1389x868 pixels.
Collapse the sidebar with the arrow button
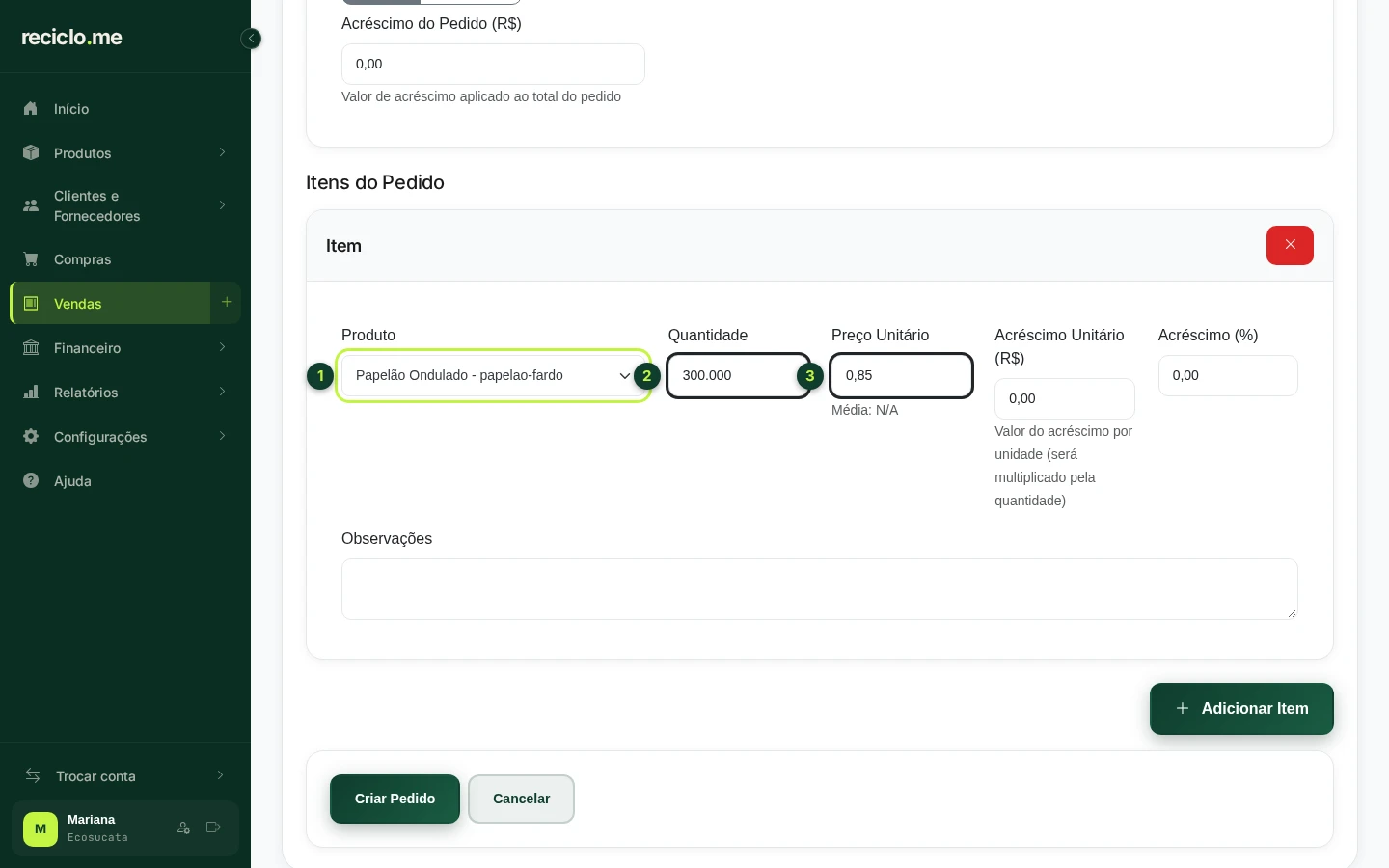[251, 39]
